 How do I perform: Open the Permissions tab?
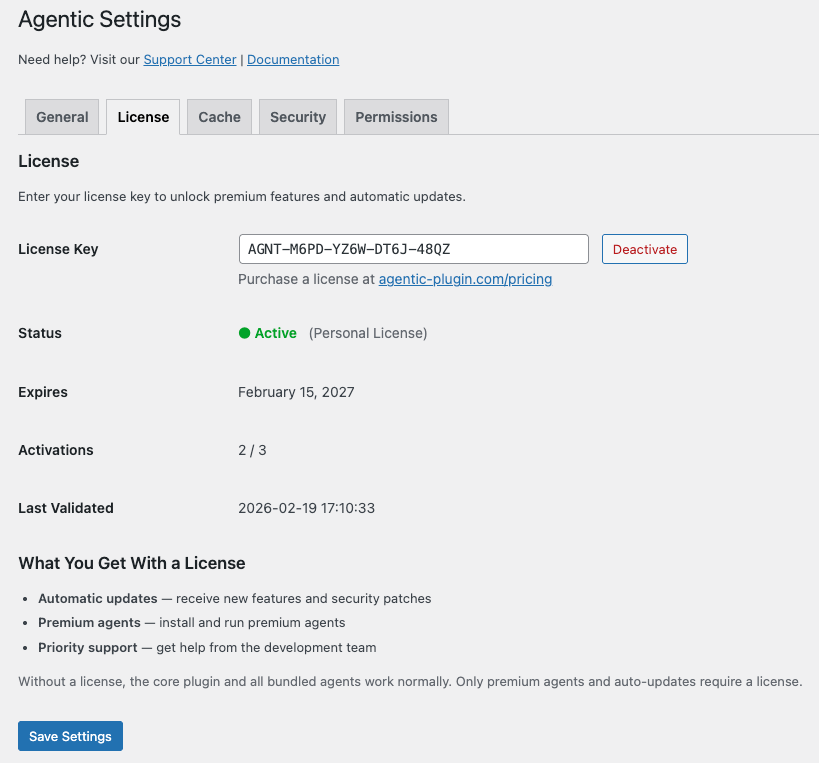pyautogui.click(x=396, y=116)
